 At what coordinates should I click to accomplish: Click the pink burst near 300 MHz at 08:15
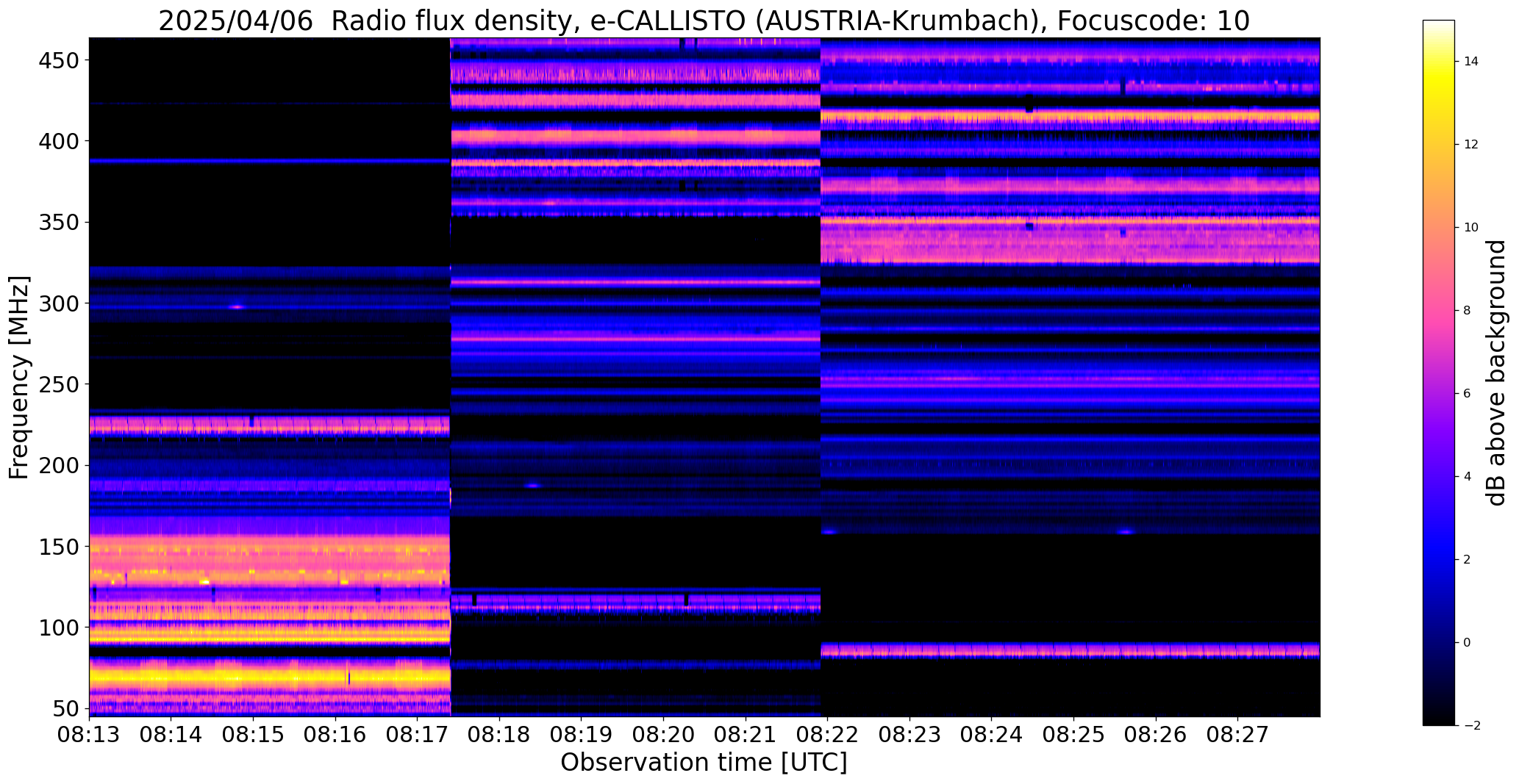pos(236,307)
